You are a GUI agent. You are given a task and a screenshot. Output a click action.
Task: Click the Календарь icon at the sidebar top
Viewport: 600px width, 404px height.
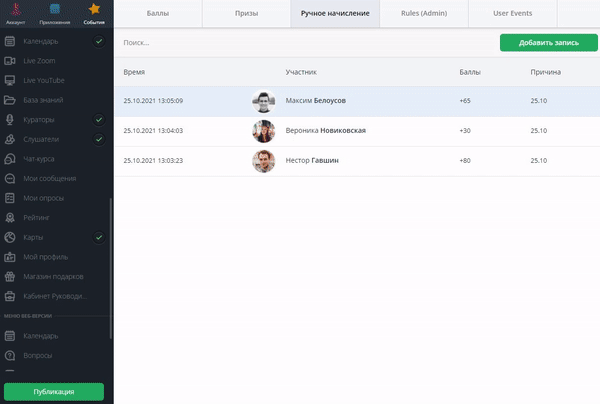coord(10,41)
